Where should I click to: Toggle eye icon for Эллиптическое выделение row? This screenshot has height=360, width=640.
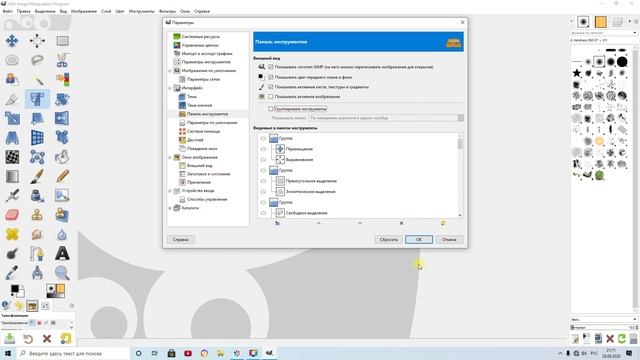click(263, 191)
